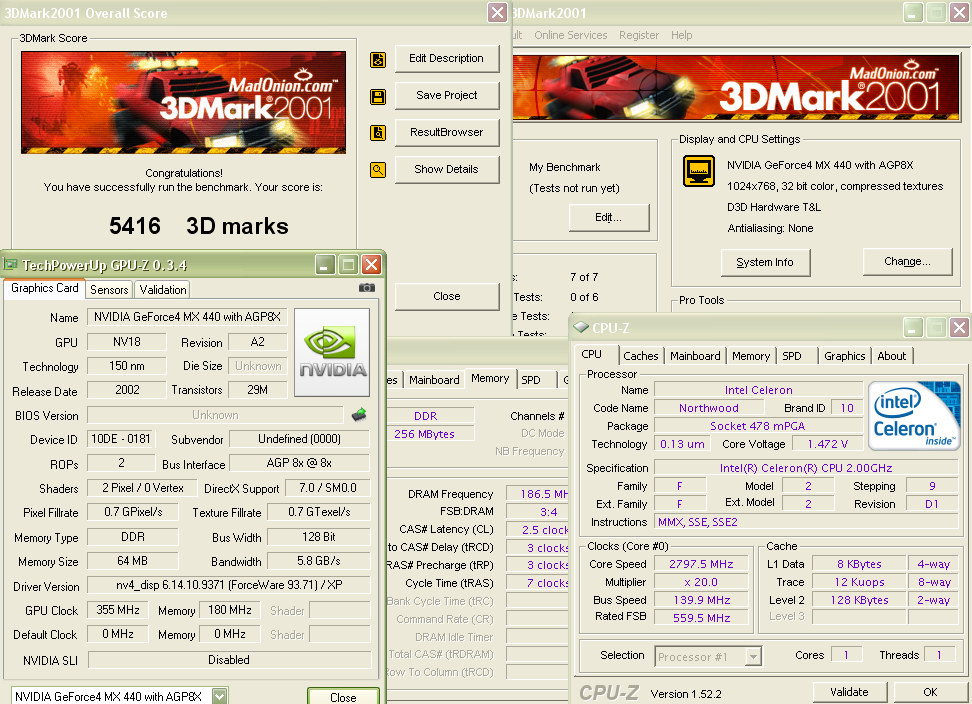Click the Edit... button under My Benchmark
The height and width of the screenshot is (704, 972).
[x=609, y=218]
